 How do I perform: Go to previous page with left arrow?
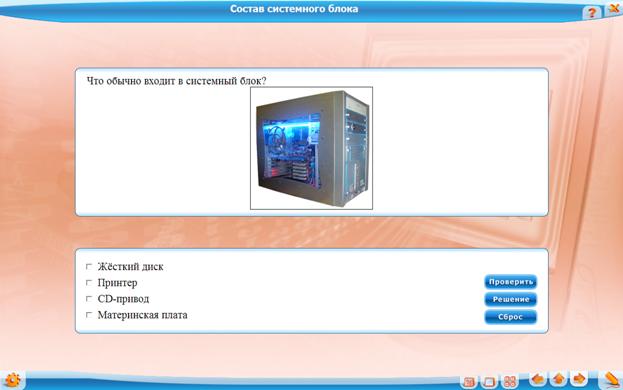(538, 379)
